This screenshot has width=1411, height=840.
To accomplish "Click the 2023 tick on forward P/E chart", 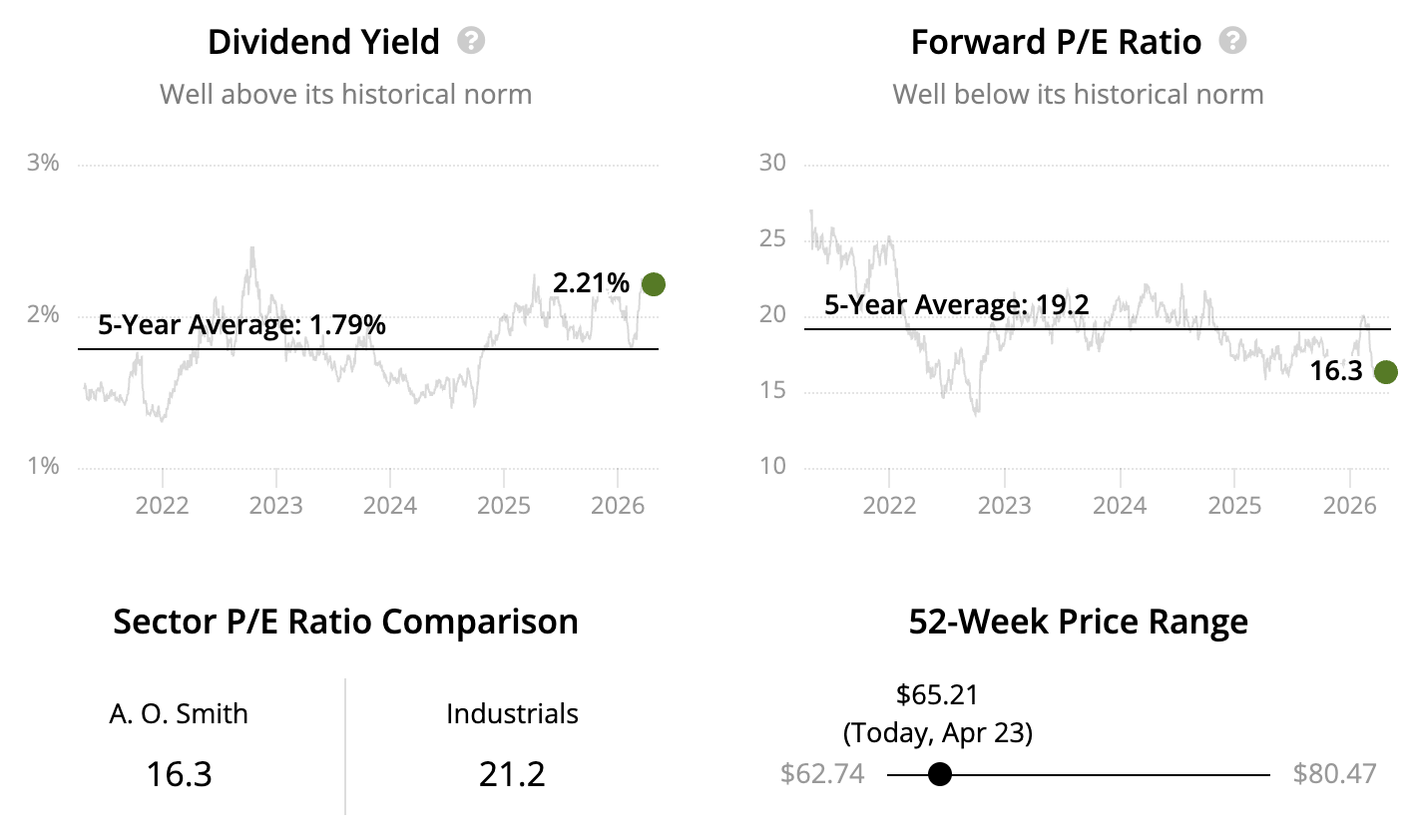I will (1004, 505).
